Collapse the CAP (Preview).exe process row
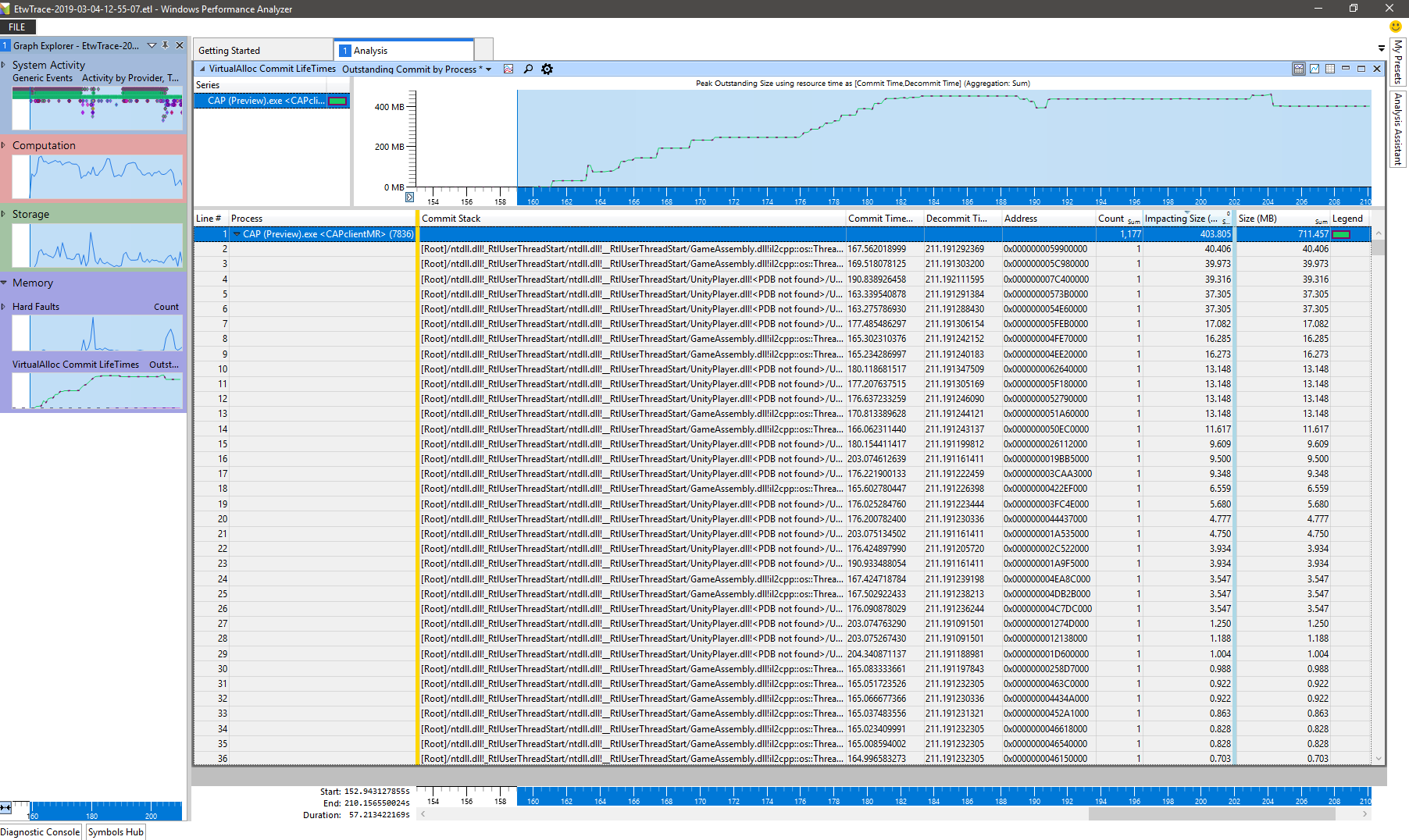Image resolution: width=1409 pixels, height=840 pixels. coord(238,233)
